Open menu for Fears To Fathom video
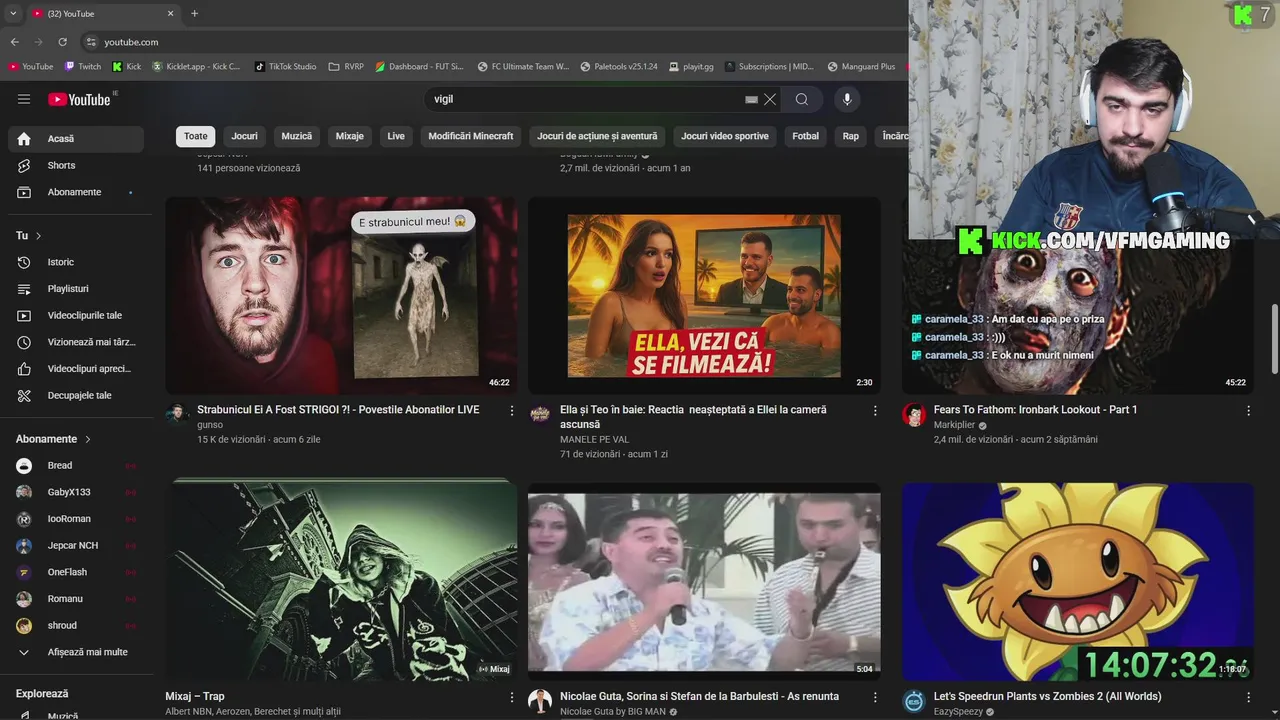This screenshot has height=720, width=1280. pyautogui.click(x=1248, y=411)
